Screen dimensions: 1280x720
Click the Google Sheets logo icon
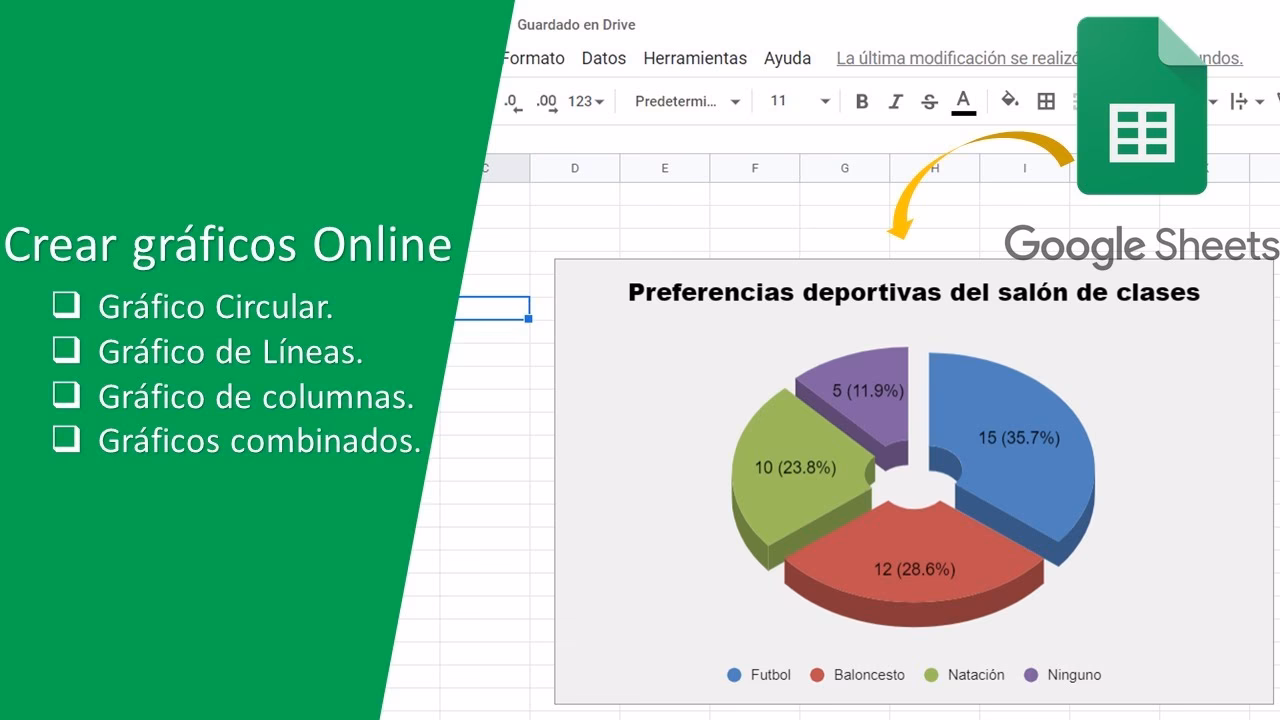point(1140,105)
